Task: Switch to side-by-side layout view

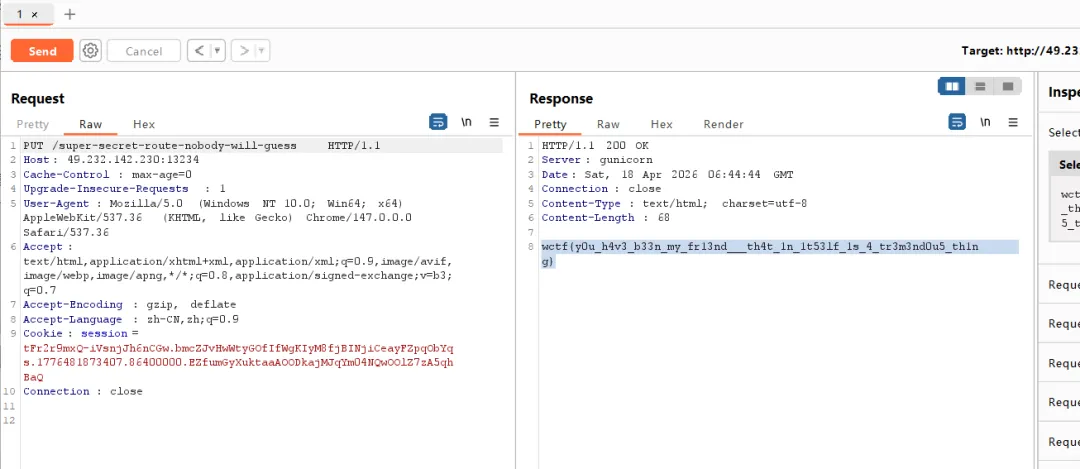Action: point(952,86)
